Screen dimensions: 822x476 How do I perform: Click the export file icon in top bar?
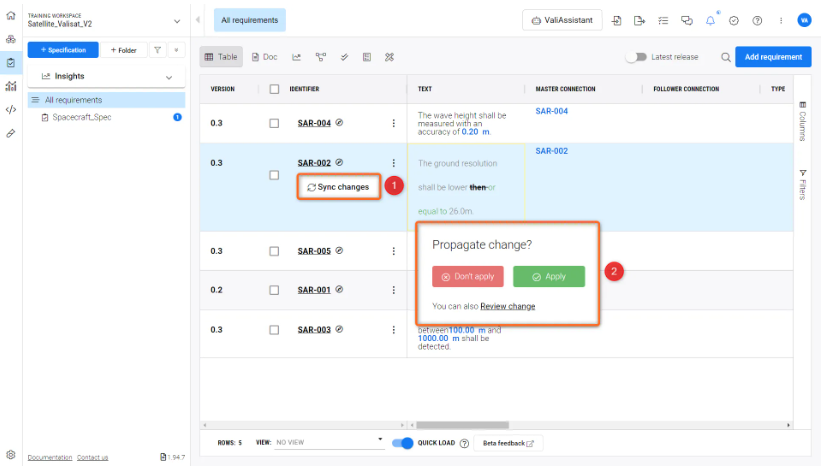tap(640, 20)
